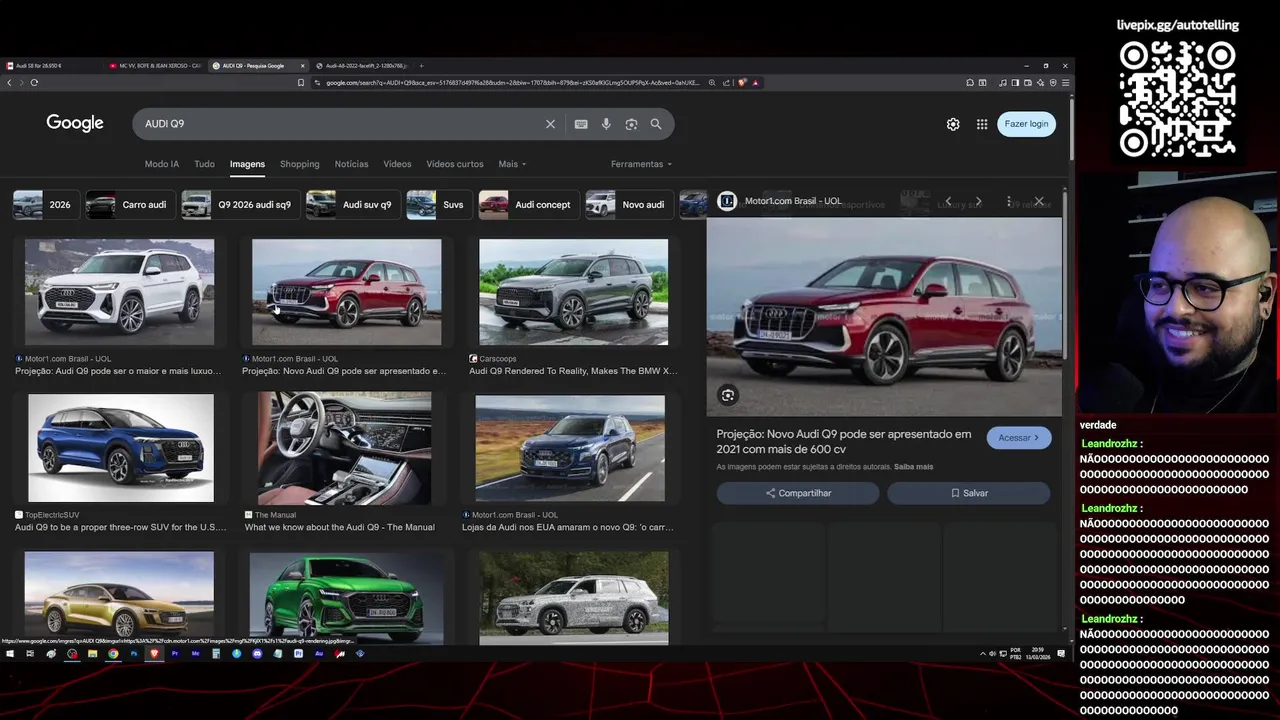This screenshot has width=1280, height=720.
Task: Select the Audi suv q9 filter chip
Action: click(x=351, y=205)
